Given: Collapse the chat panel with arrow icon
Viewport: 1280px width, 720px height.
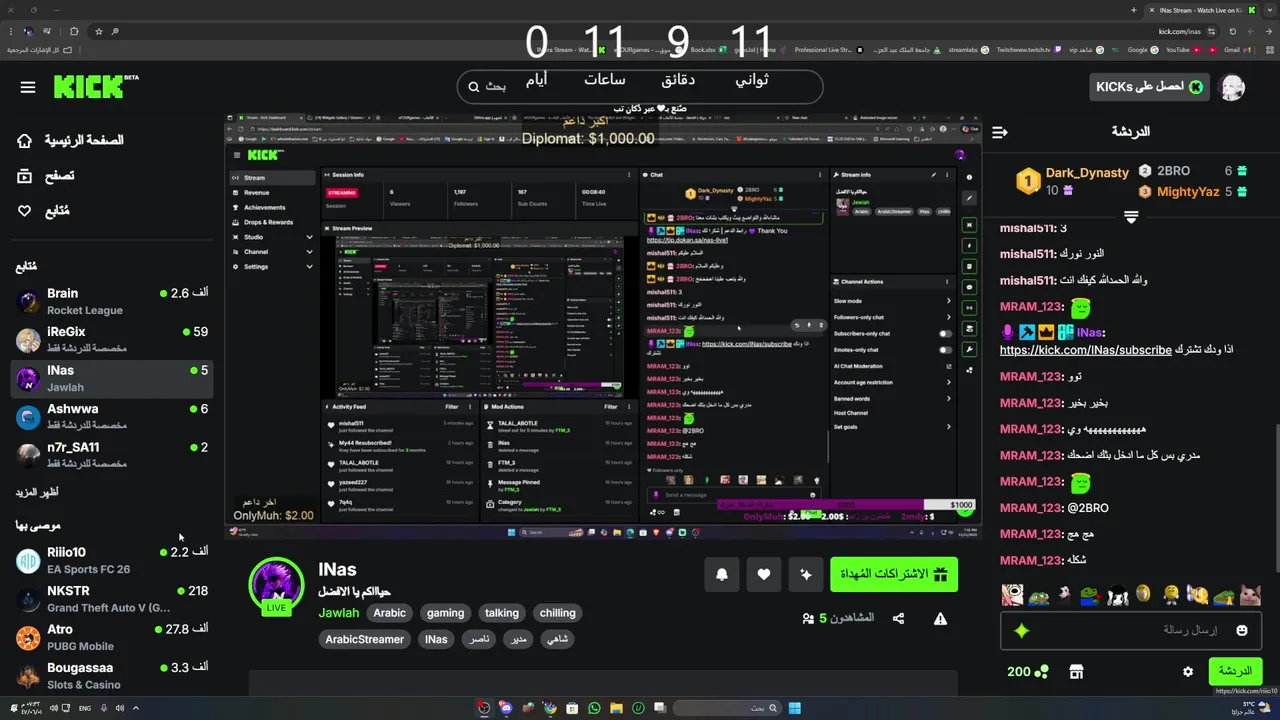Looking at the screenshot, I should [1000, 131].
